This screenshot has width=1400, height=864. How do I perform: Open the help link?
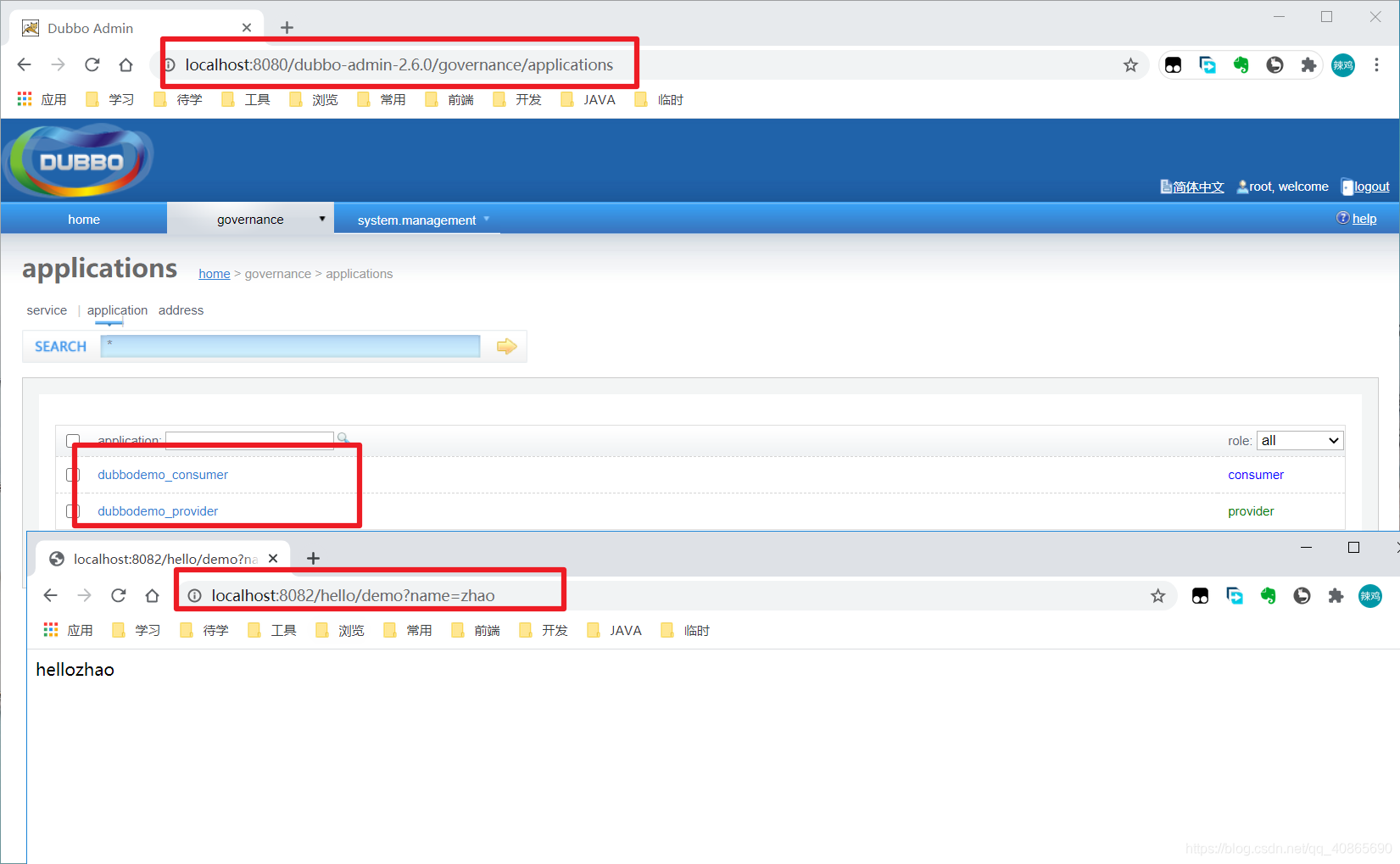tap(1364, 219)
